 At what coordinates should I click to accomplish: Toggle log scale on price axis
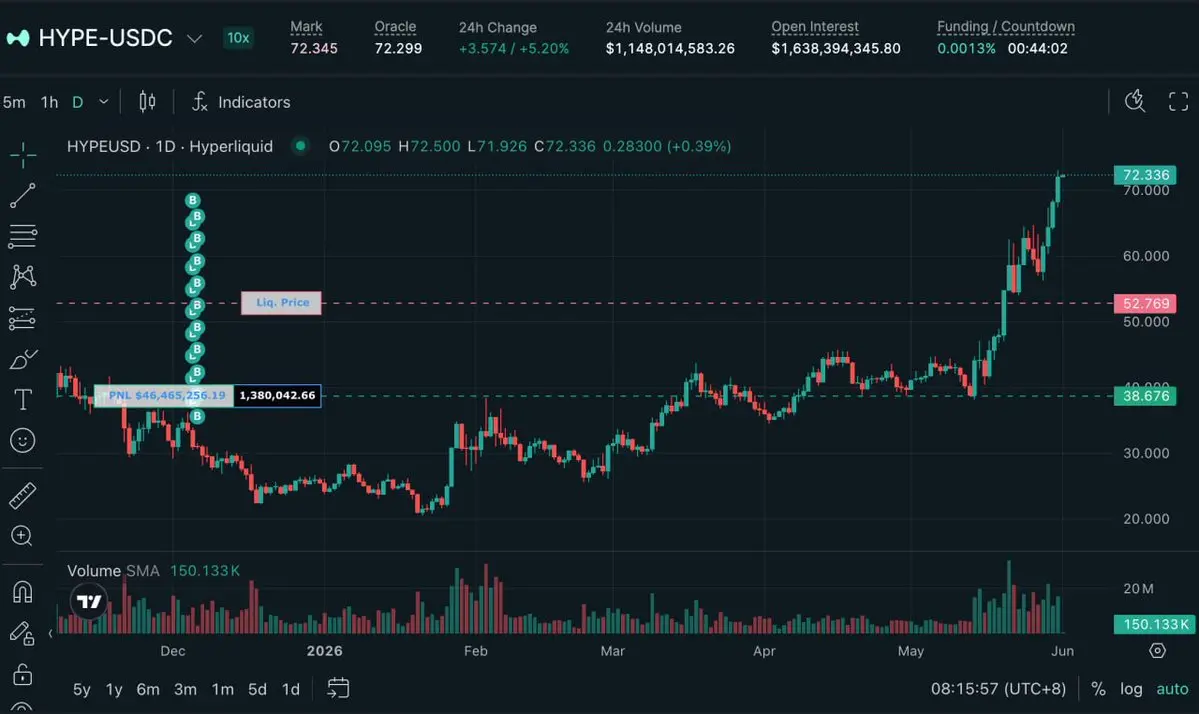(x=1131, y=689)
